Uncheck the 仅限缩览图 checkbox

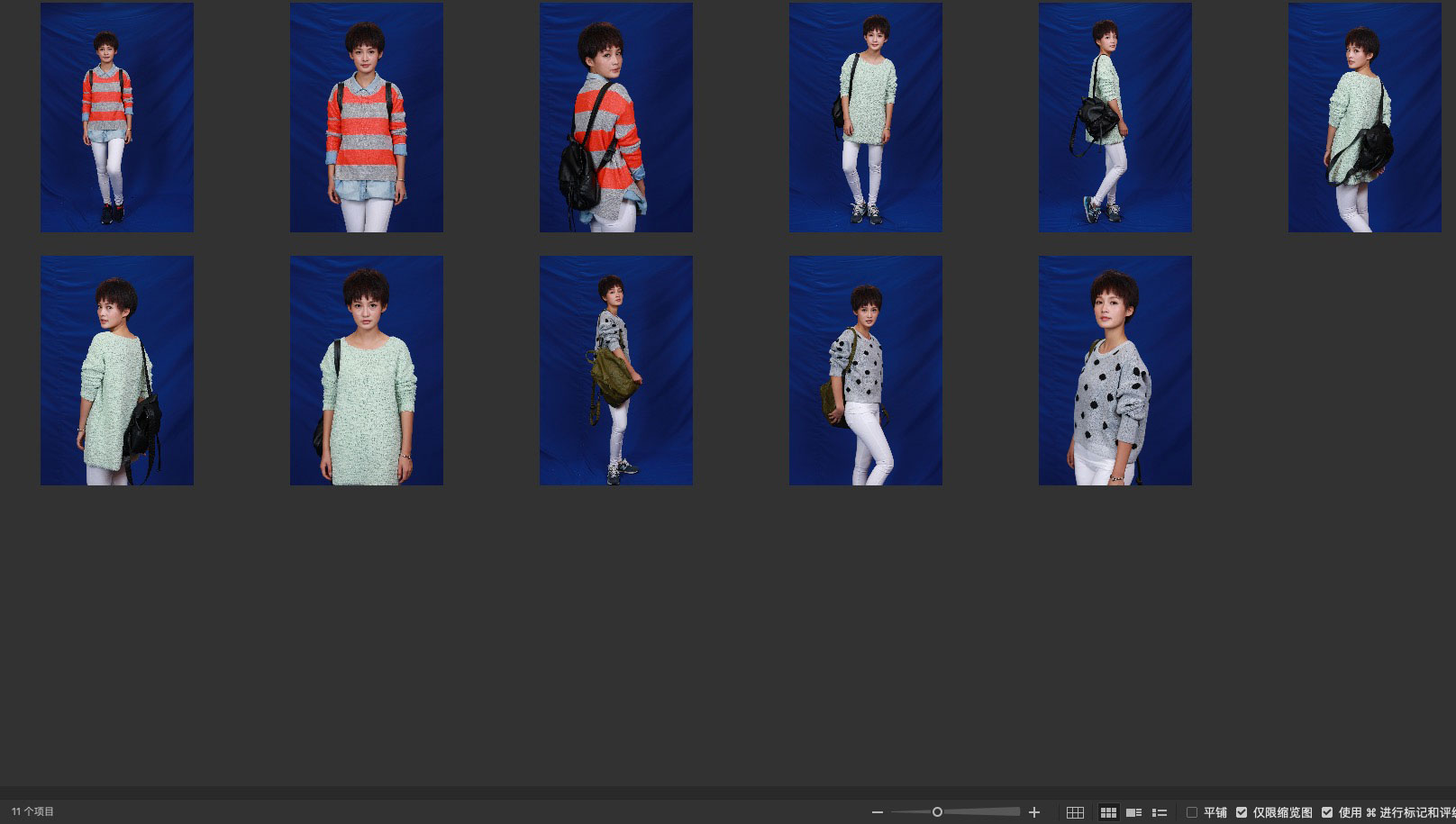tap(1242, 812)
